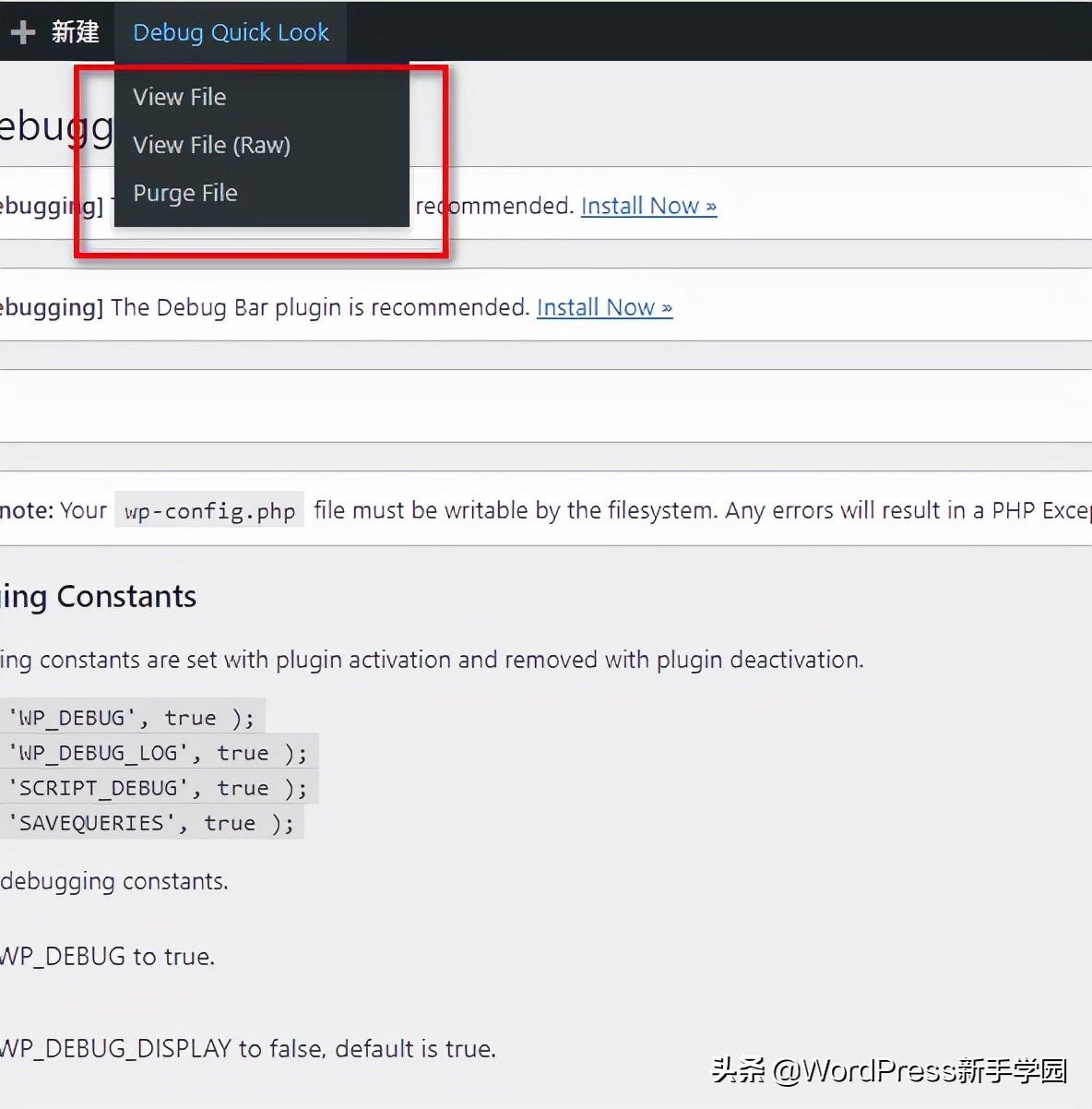Click the plus icon beside 新建
The width and height of the screenshot is (1092, 1109).
coord(23,32)
